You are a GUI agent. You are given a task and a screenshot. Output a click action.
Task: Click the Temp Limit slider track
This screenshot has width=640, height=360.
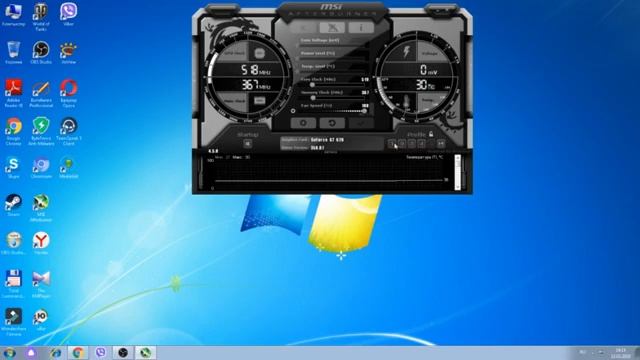coord(334,72)
